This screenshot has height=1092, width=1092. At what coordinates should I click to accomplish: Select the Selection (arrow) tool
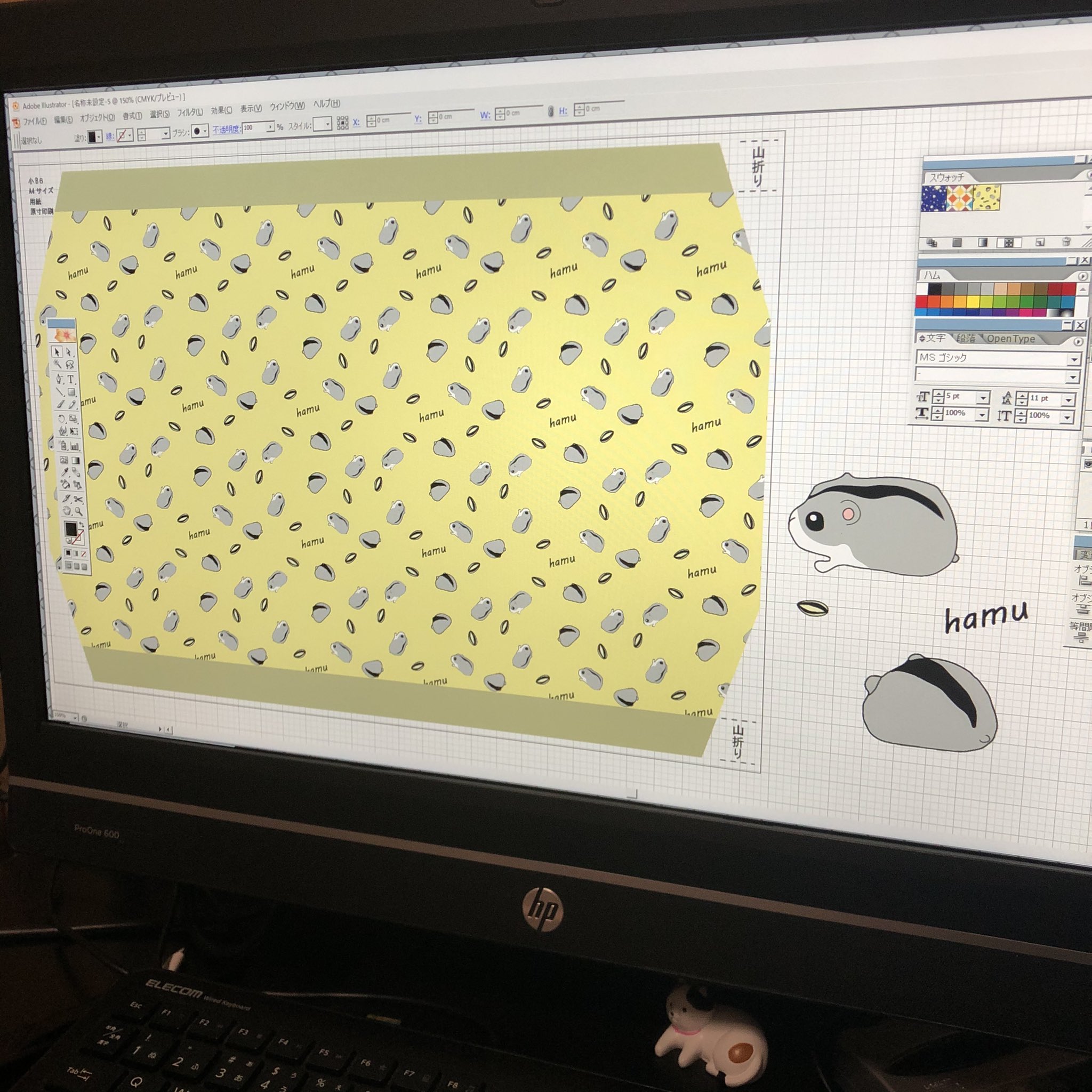pos(58,352)
